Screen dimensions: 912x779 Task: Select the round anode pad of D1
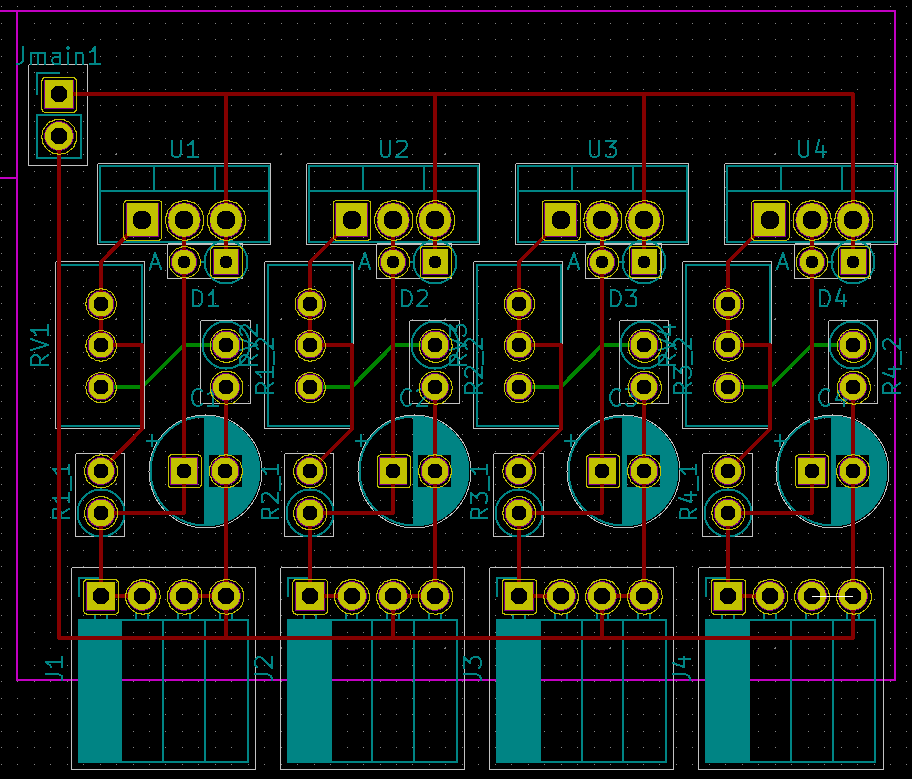click(184, 262)
